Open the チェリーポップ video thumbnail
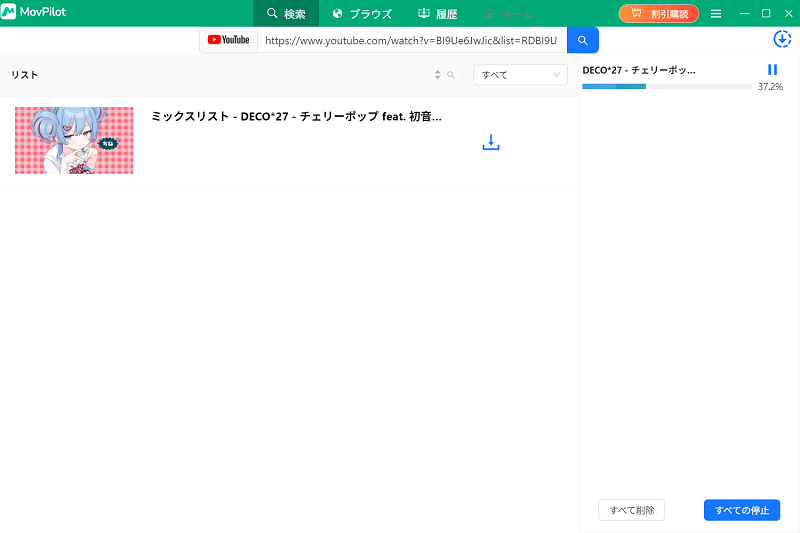The height and width of the screenshot is (533, 800). pyautogui.click(x=74, y=140)
